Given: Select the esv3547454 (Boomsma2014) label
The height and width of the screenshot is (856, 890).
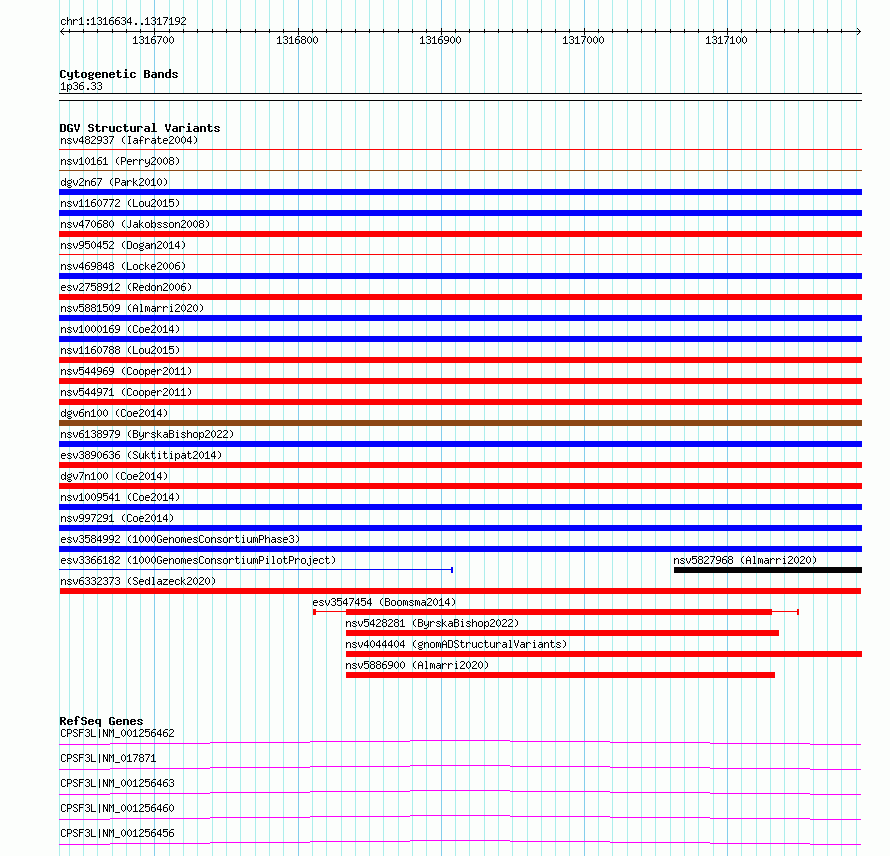Looking at the screenshot, I should [384, 602].
